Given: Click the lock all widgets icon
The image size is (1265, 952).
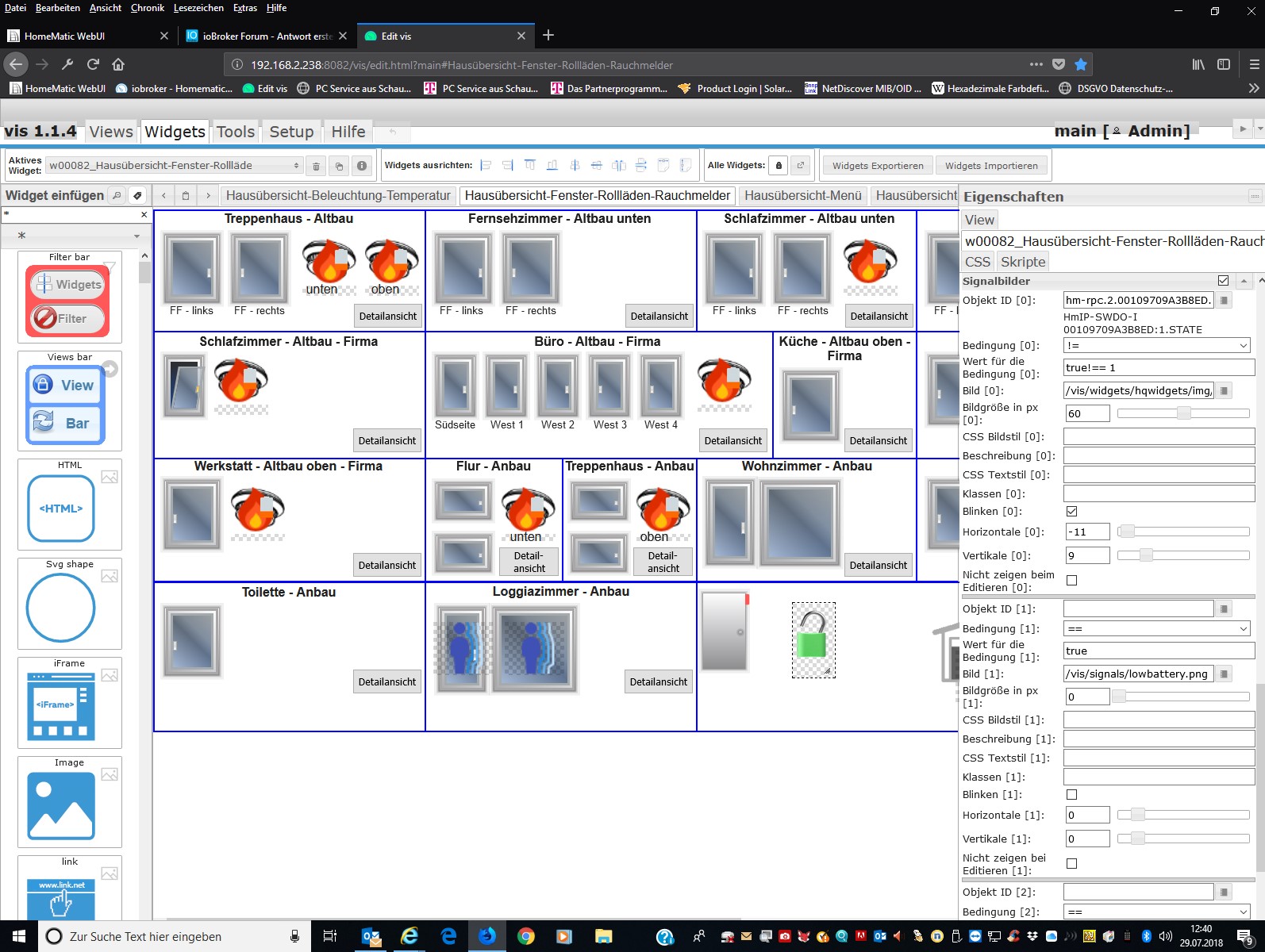Looking at the screenshot, I should coord(779,165).
